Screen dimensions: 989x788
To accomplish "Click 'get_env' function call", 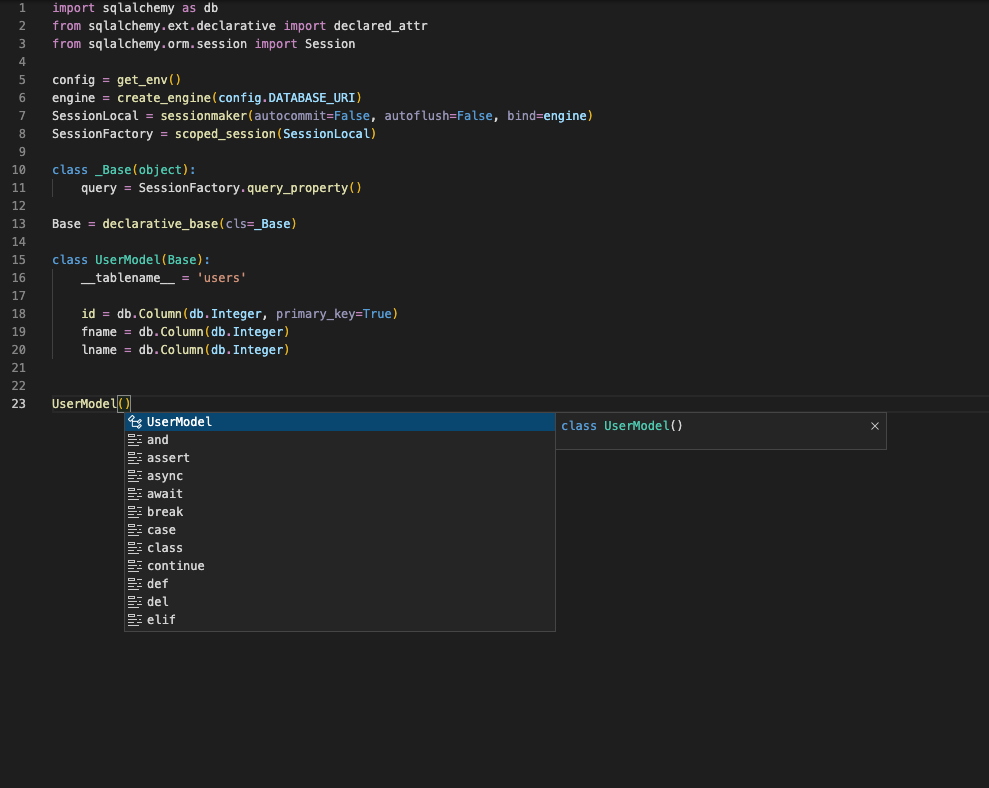I will click(x=142, y=80).
